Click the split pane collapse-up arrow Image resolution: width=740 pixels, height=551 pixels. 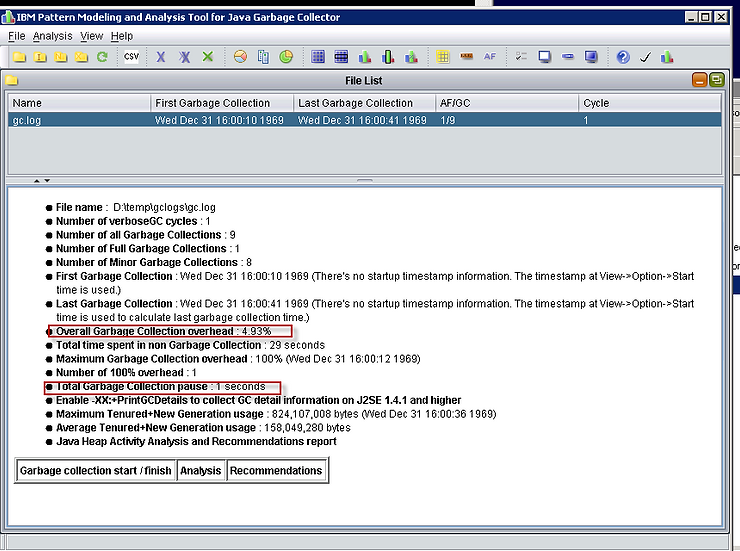[x=37, y=181]
